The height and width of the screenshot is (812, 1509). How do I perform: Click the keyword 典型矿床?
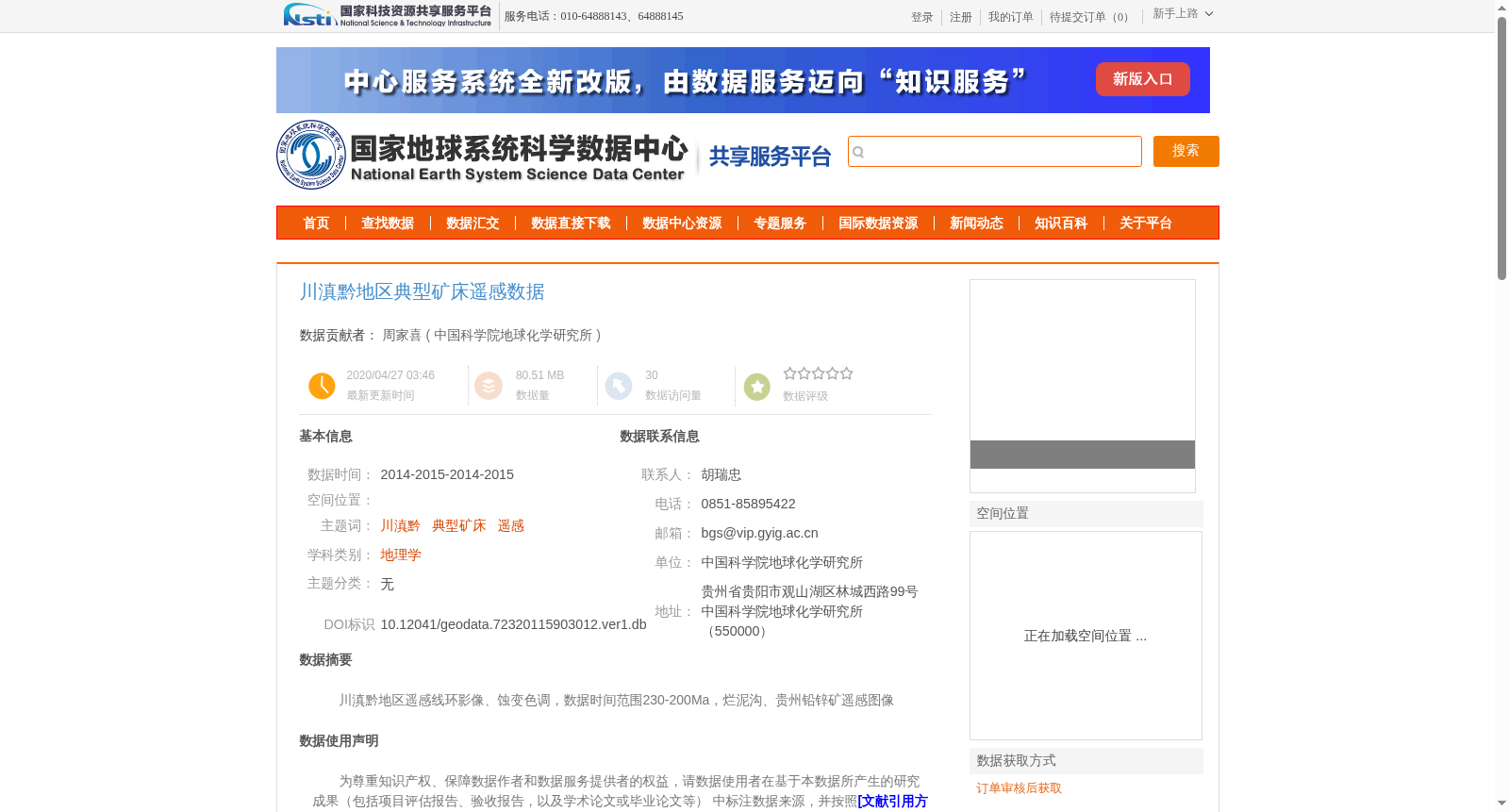(458, 526)
